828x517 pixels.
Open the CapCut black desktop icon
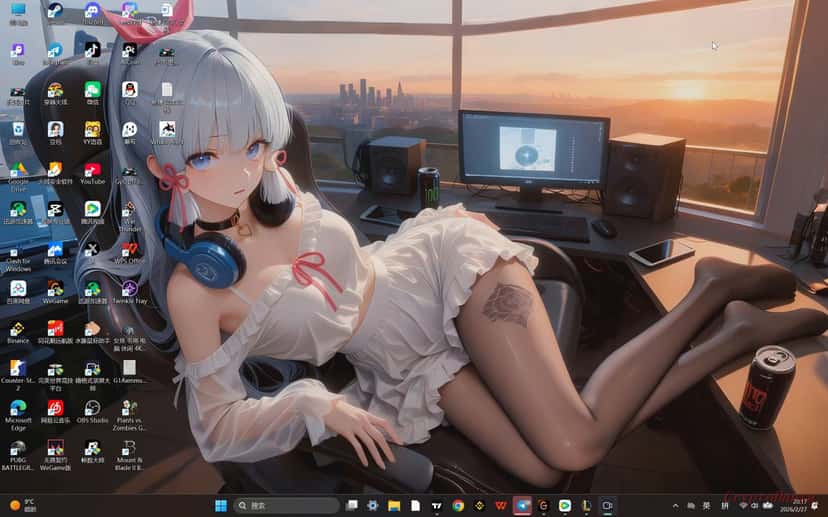pos(55,213)
